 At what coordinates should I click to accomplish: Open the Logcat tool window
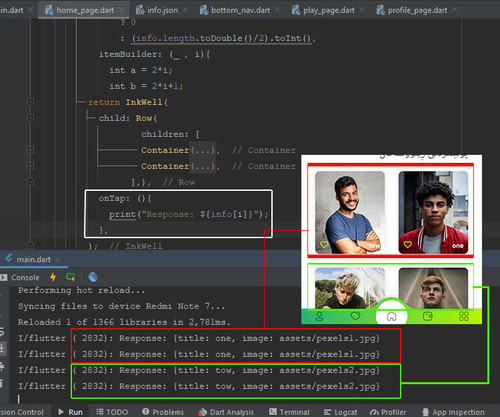point(340,412)
